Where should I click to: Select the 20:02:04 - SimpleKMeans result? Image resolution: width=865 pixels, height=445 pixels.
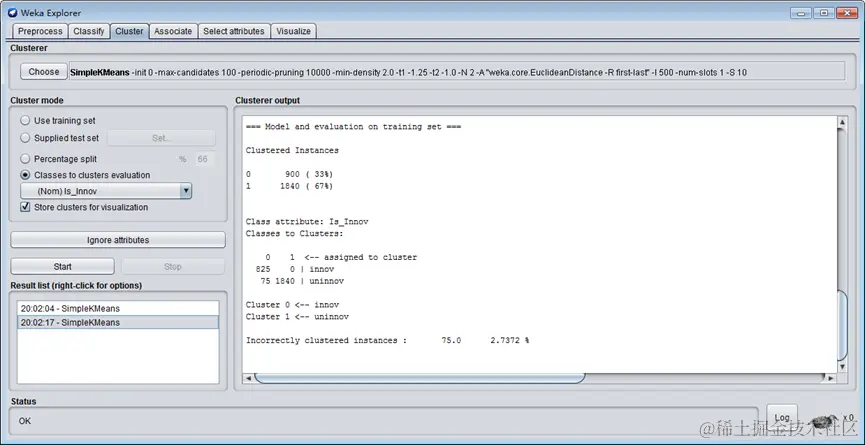pos(118,308)
